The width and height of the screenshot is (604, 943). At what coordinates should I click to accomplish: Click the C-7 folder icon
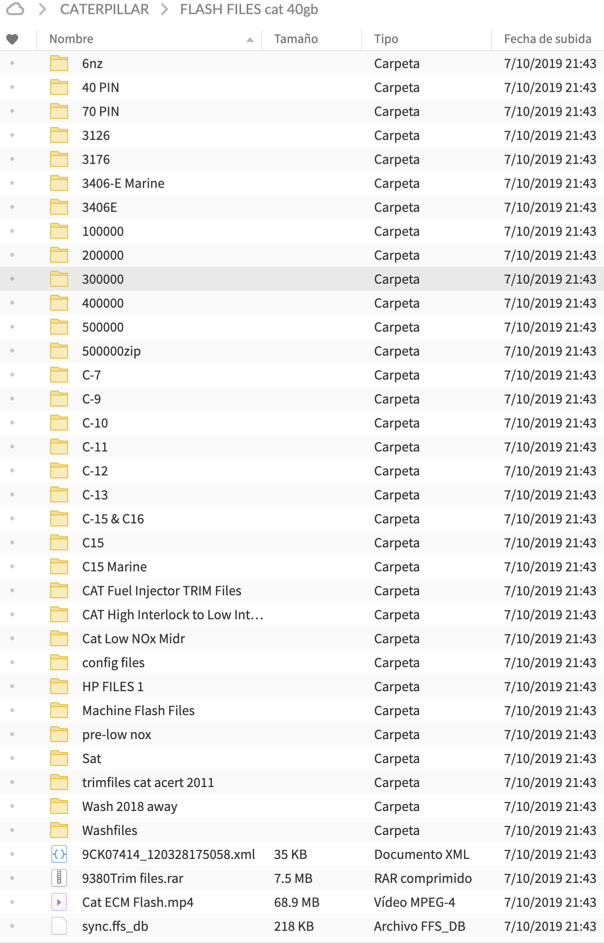[59, 375]
